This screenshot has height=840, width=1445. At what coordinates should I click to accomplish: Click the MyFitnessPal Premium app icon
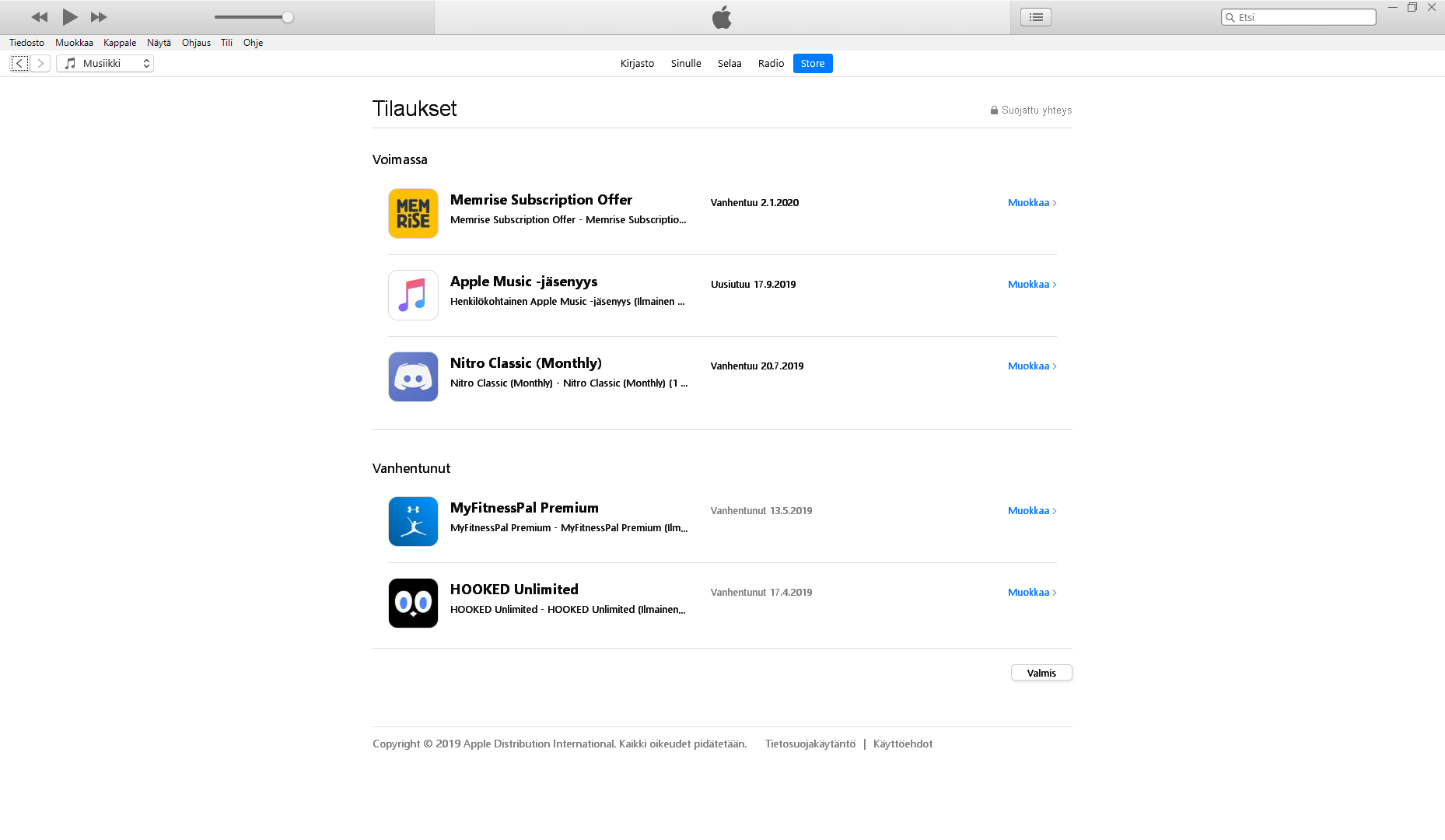[413, 521]
